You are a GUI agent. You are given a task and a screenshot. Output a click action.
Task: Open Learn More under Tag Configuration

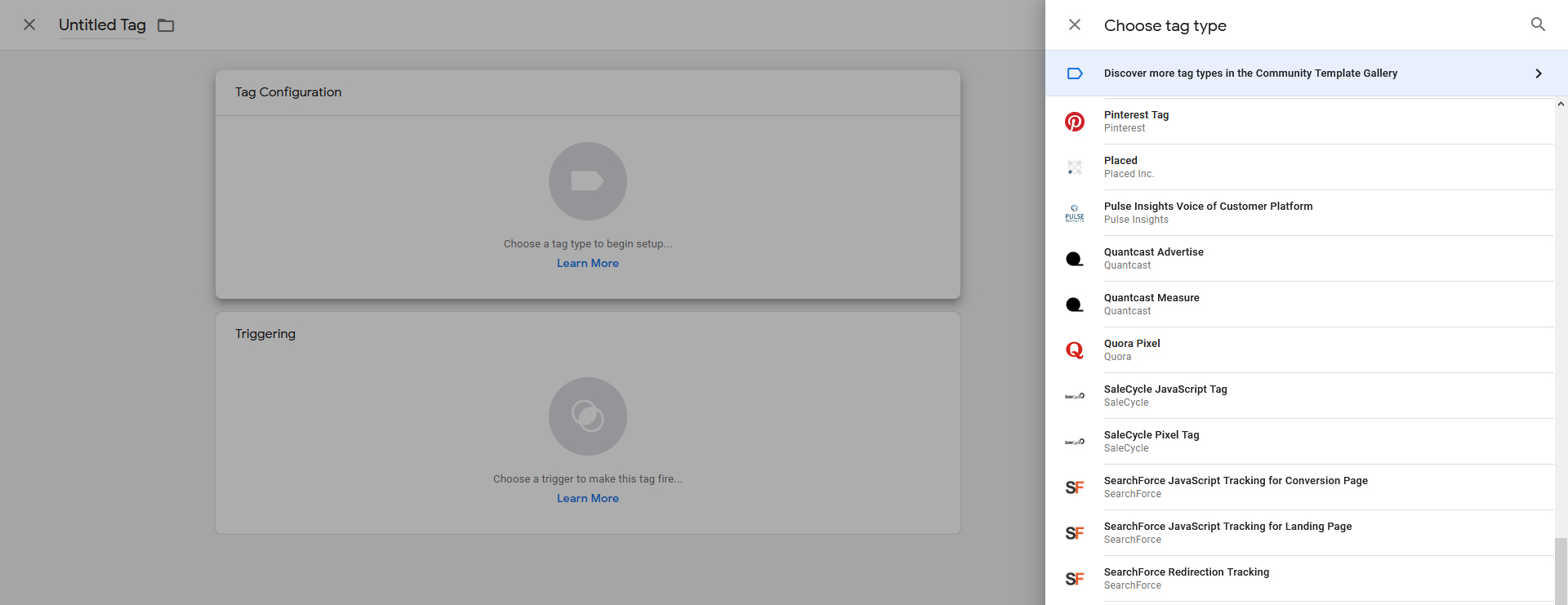588,263
